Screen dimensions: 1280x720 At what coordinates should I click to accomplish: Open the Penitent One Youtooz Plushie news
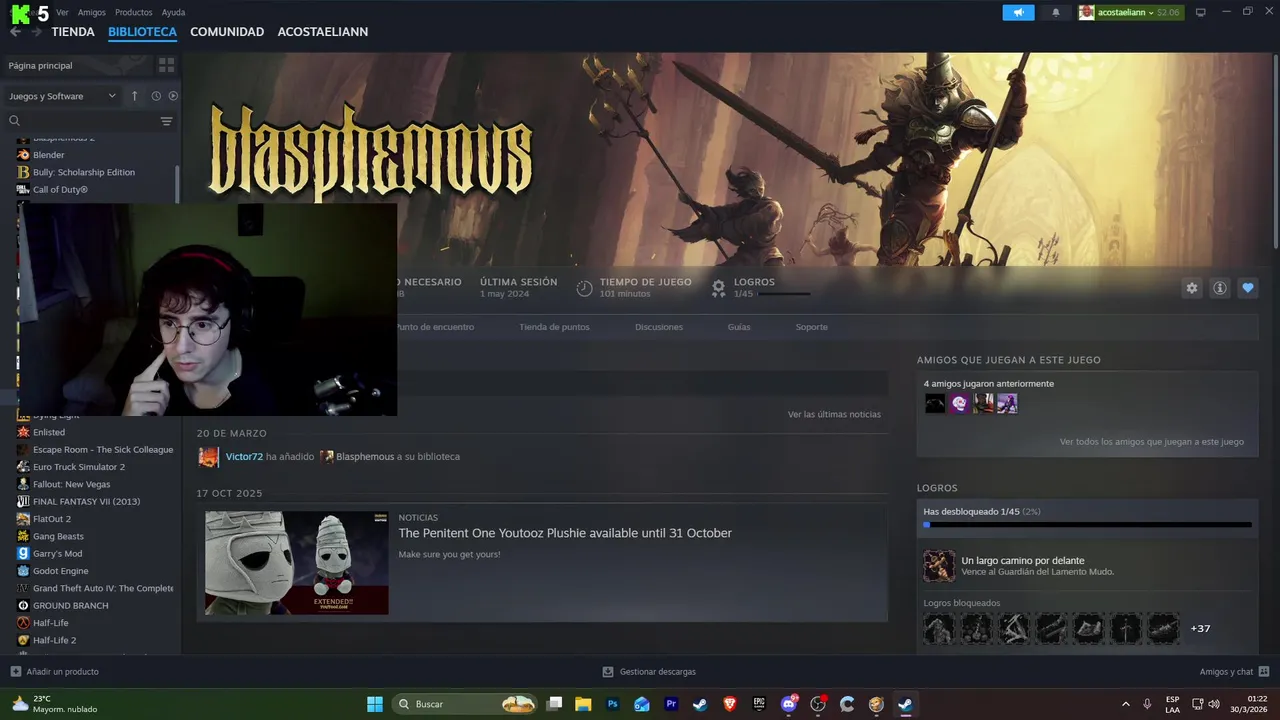(x=565, y=533)
